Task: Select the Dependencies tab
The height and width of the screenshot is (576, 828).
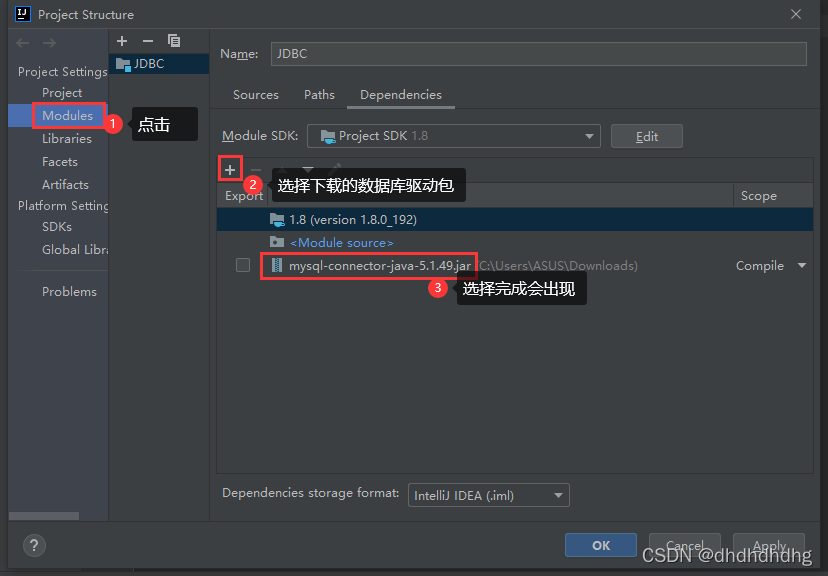Action: pos(401,95)
